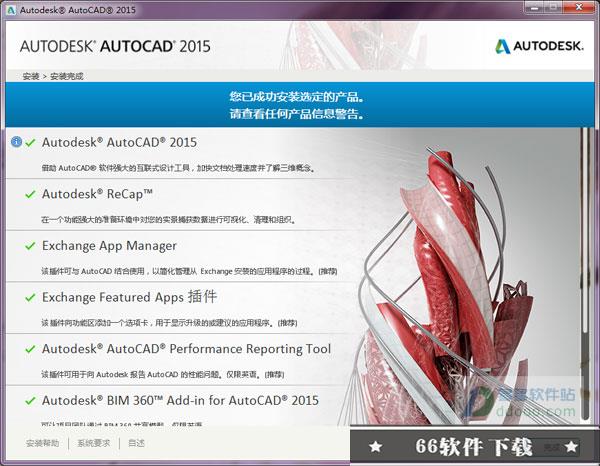The height and width of the screenshot is (466, 600).
Task: Click the Autodesk logo in the header
Action: (539, 46)
